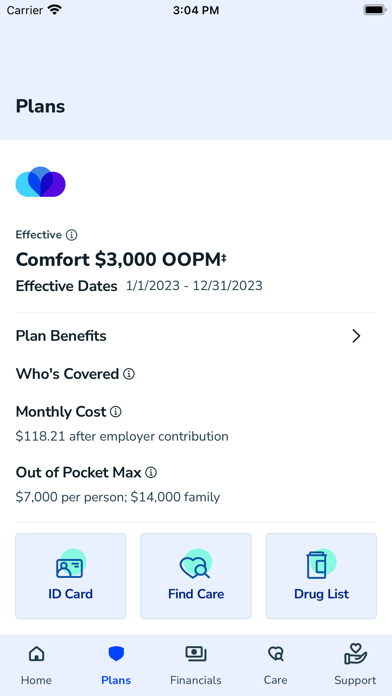The height and width of the screenshot is (696, 392).
Task: Open the ID Card button label
Action: point(71,594)
